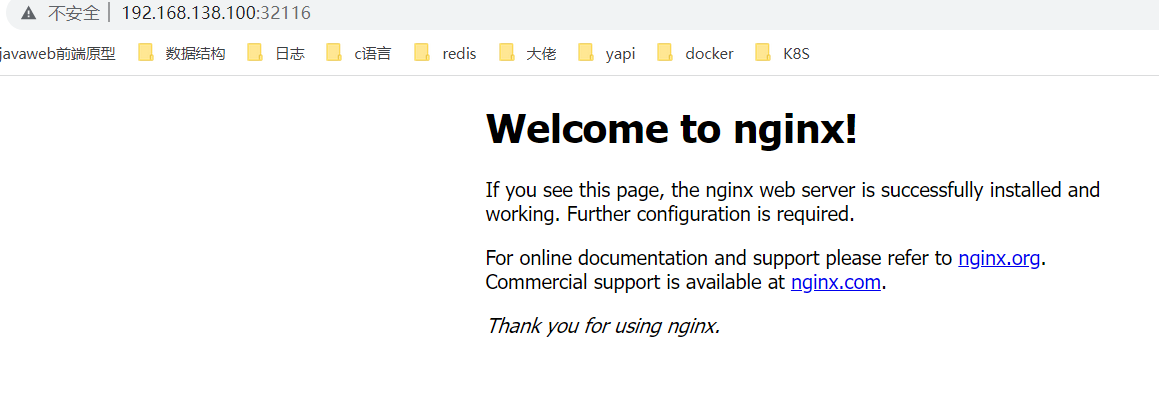Viewport: 1159px width, 416px height.
Task: Follow the nginx.com commercial support link
Action: point(835,282)
